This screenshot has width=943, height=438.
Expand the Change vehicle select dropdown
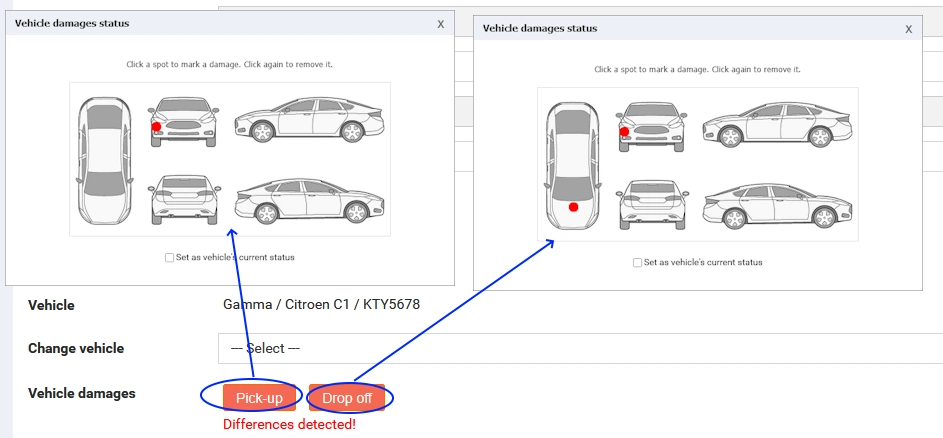click(x=580, y=348)
